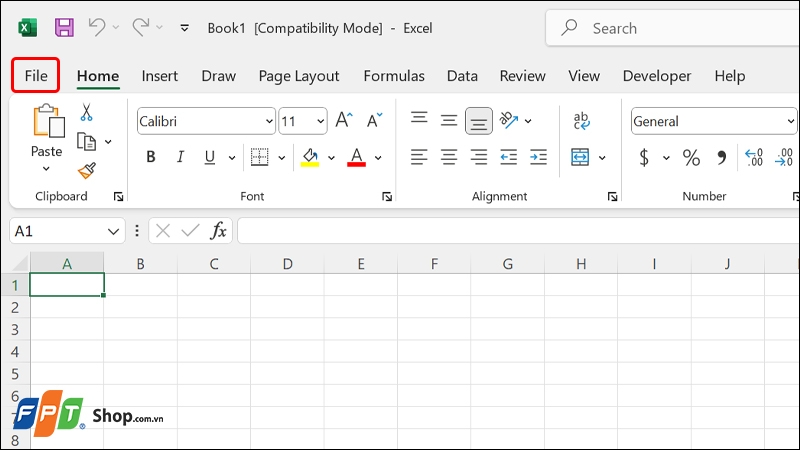800x450 pixels.
Task: Open Alignment group dialog launcher
Action: 612,196
